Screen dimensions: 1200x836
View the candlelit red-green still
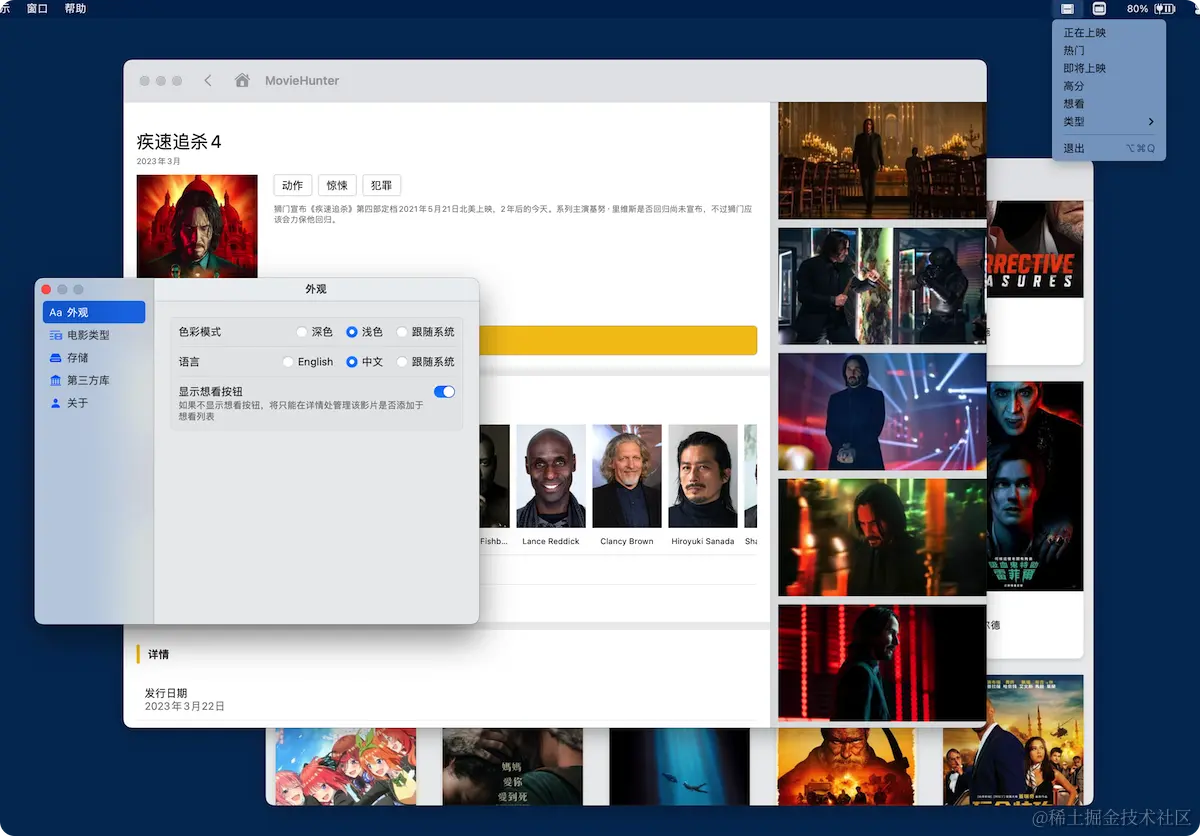[x=882, y=537]
